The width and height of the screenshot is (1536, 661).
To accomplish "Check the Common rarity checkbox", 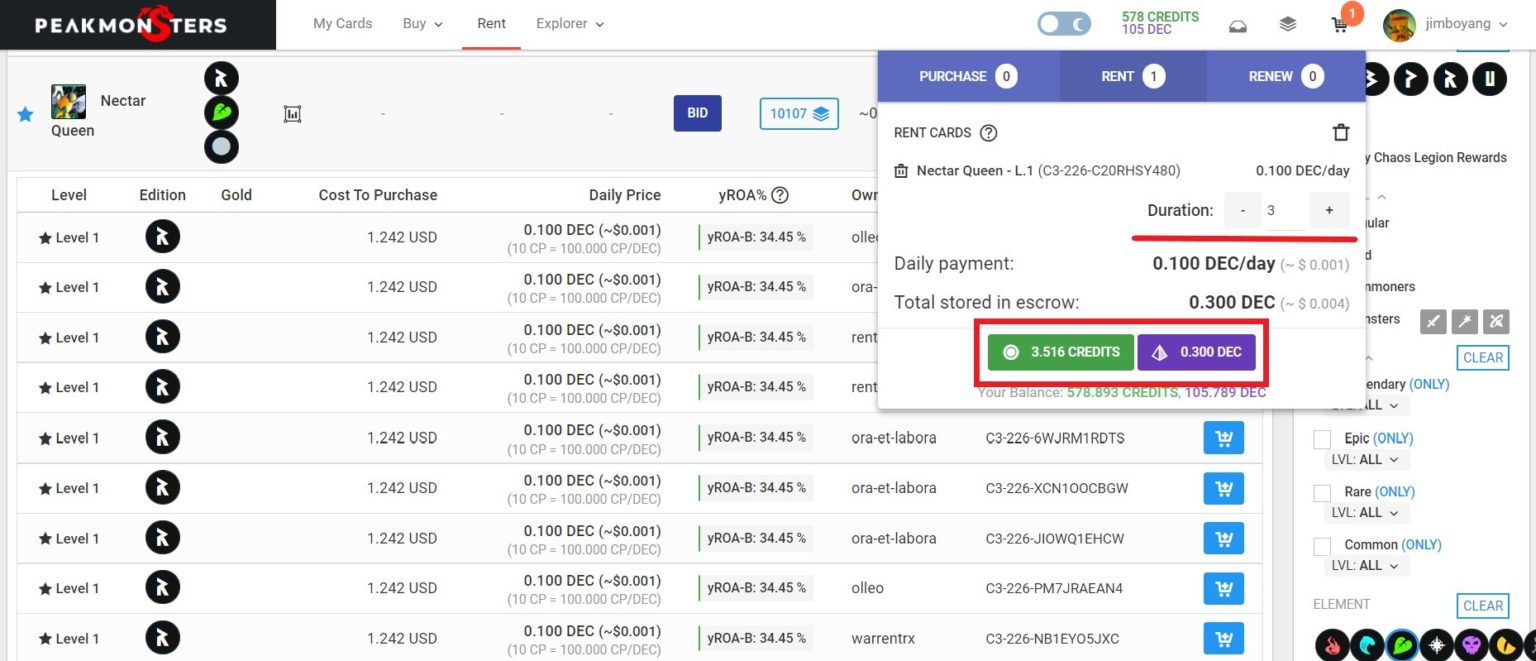I will tap(1322, 545).
